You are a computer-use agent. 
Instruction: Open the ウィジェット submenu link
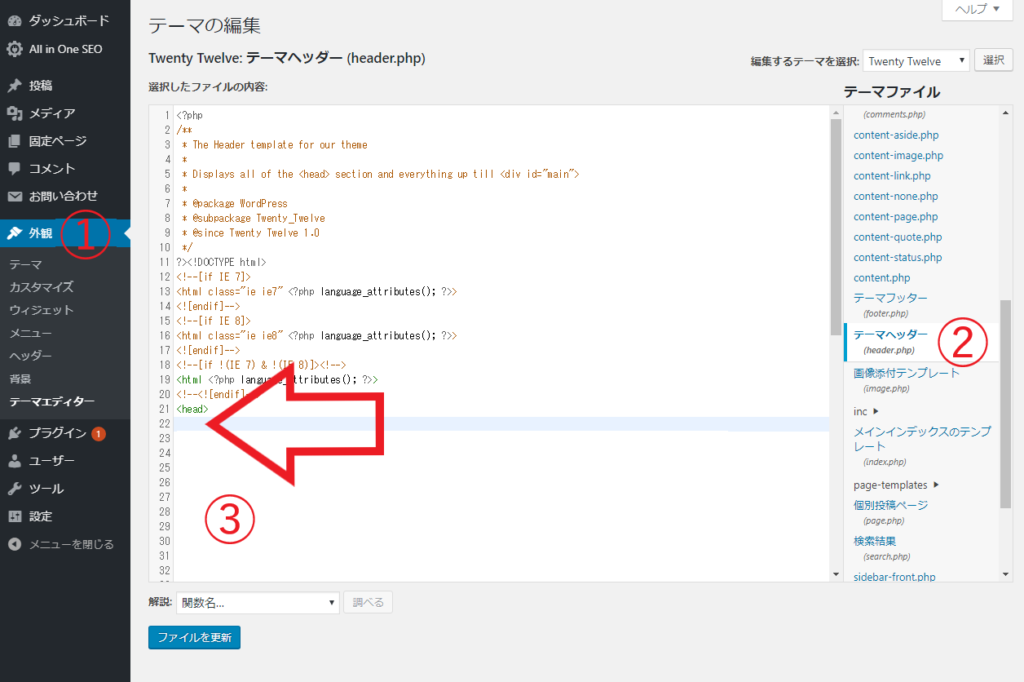(41, 310)
